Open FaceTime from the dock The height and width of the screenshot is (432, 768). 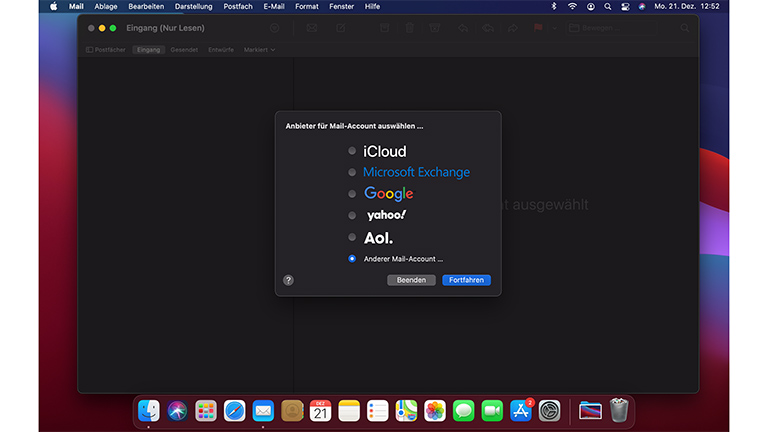point(492,410)
